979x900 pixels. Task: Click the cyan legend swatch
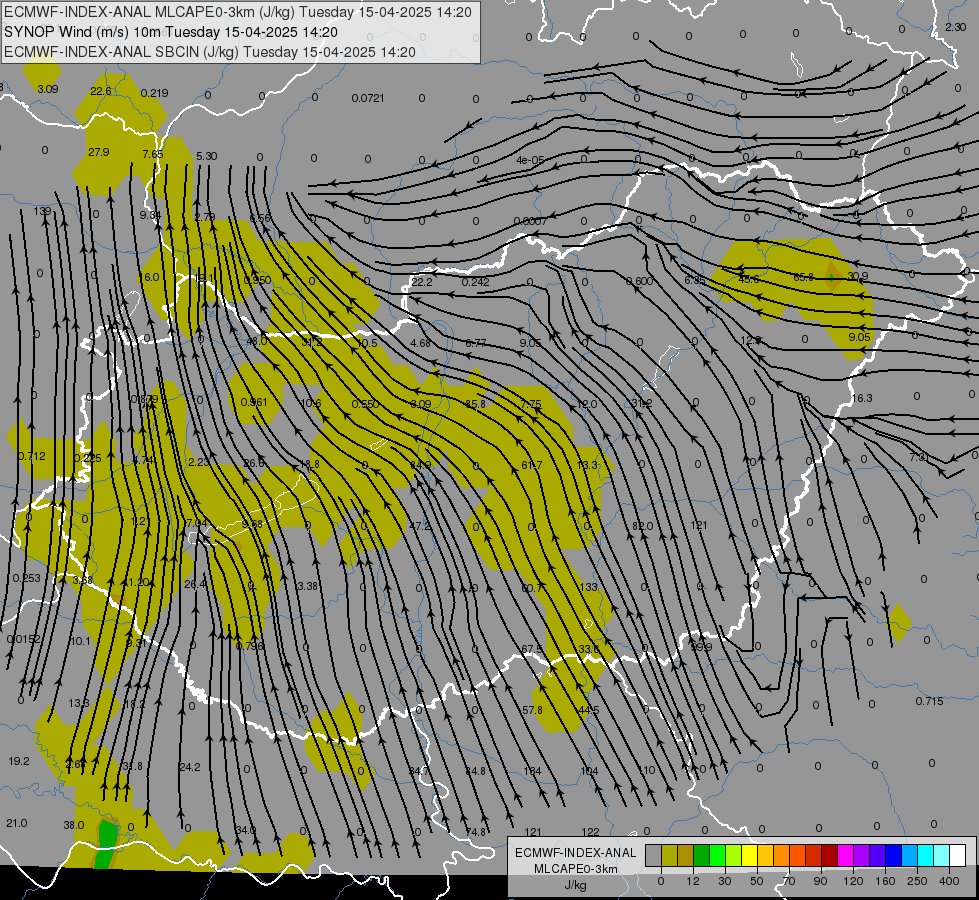(x=926, y=856)
